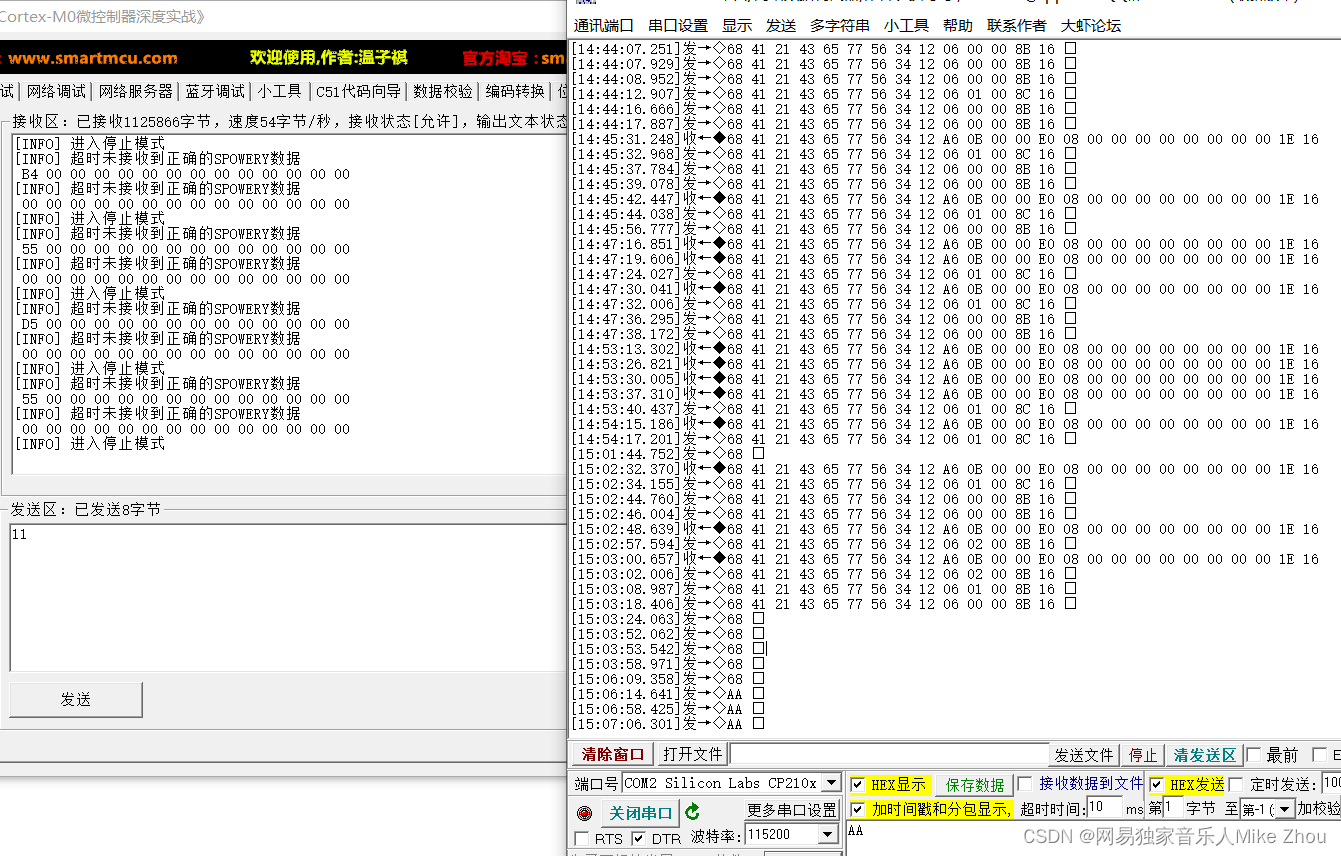This screenshot has height=856, width=1341.
Task: Toggle the HEX发送 checkbox
Action: [1157, 785]
